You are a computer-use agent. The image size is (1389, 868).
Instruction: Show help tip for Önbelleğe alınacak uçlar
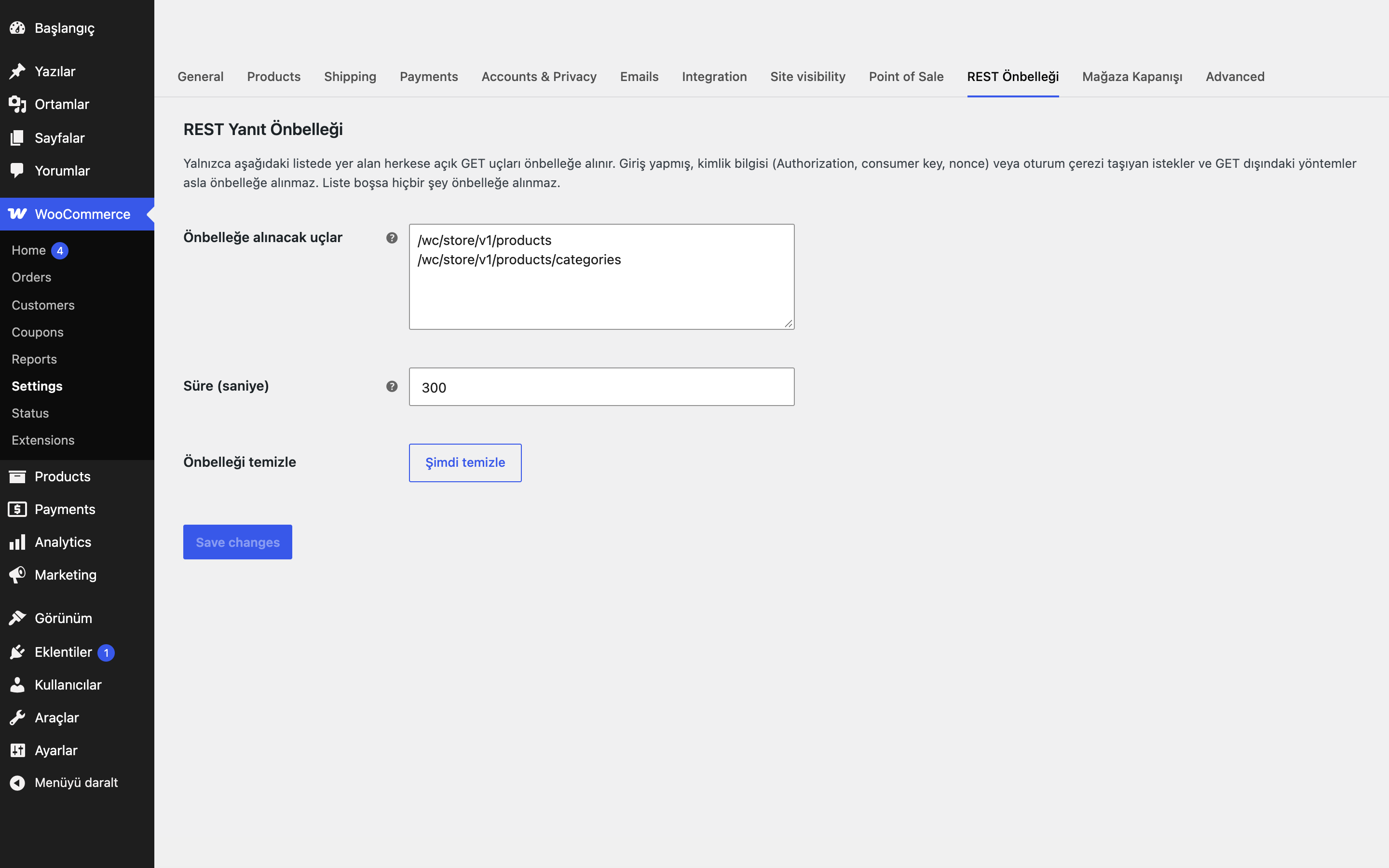pos(392,238)
